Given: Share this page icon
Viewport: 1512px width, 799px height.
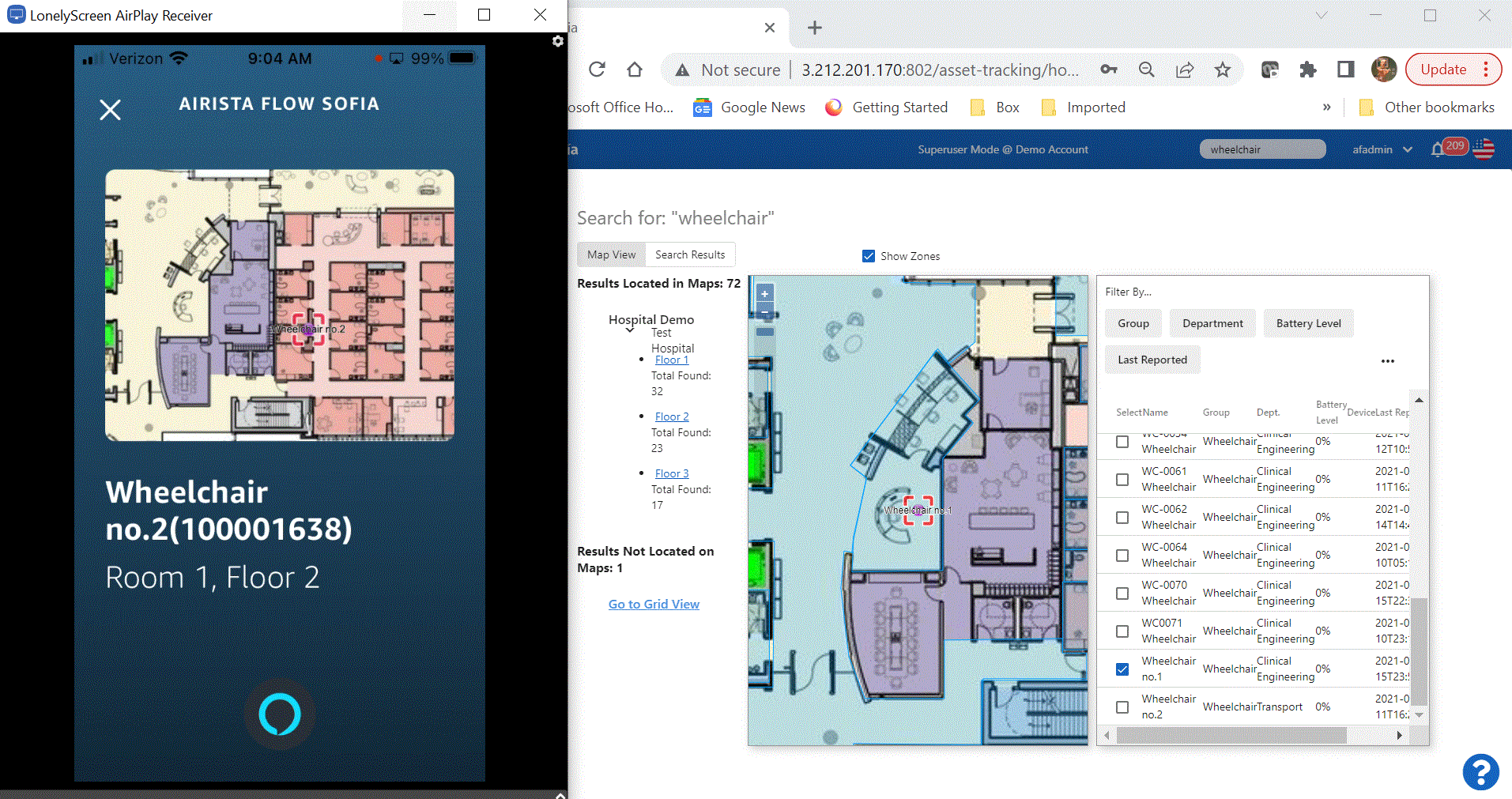Looking at the screenshot, I should [x=1184, y=70].
